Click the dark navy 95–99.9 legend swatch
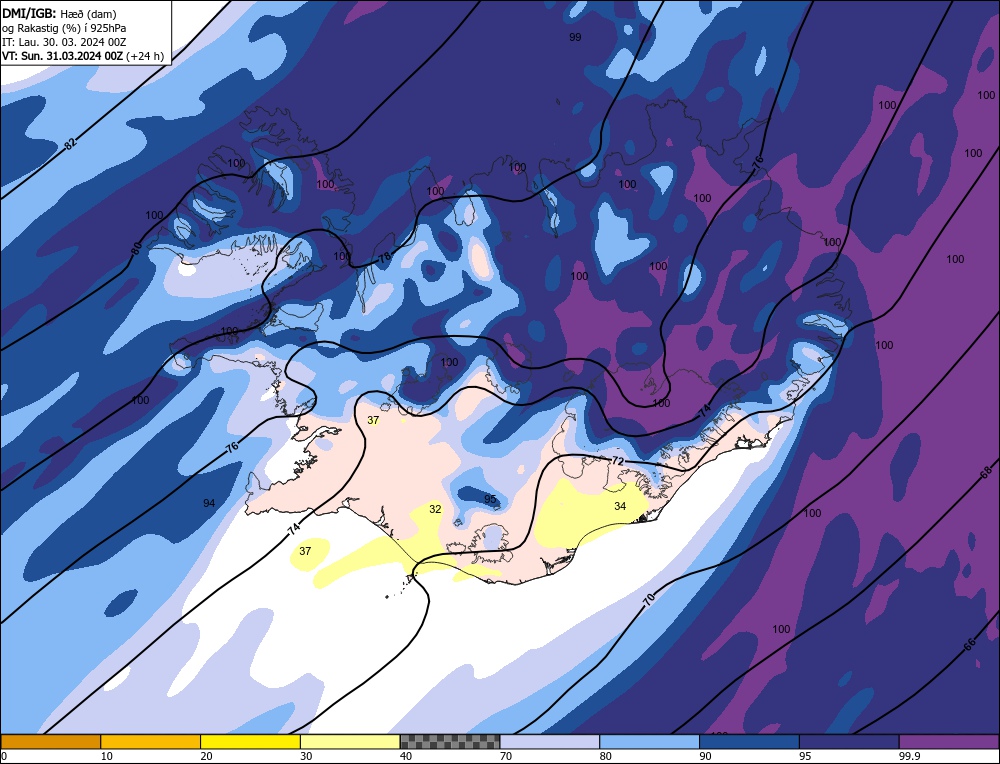This screenshot has height=764, width=1000. coord(849,742)
